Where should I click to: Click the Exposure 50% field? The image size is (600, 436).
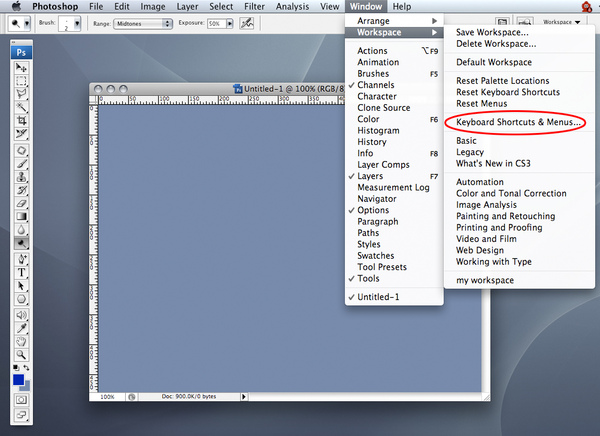click(x=216, y=24)
